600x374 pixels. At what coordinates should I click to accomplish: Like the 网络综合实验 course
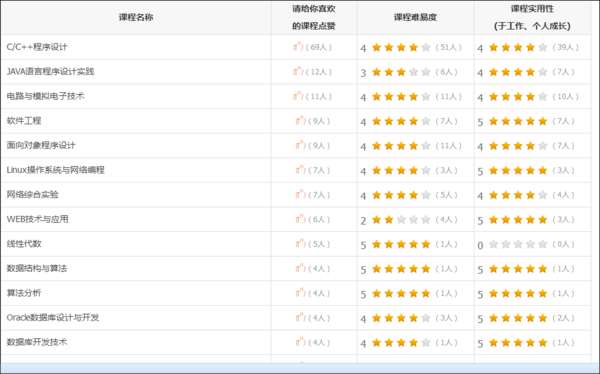300,194
